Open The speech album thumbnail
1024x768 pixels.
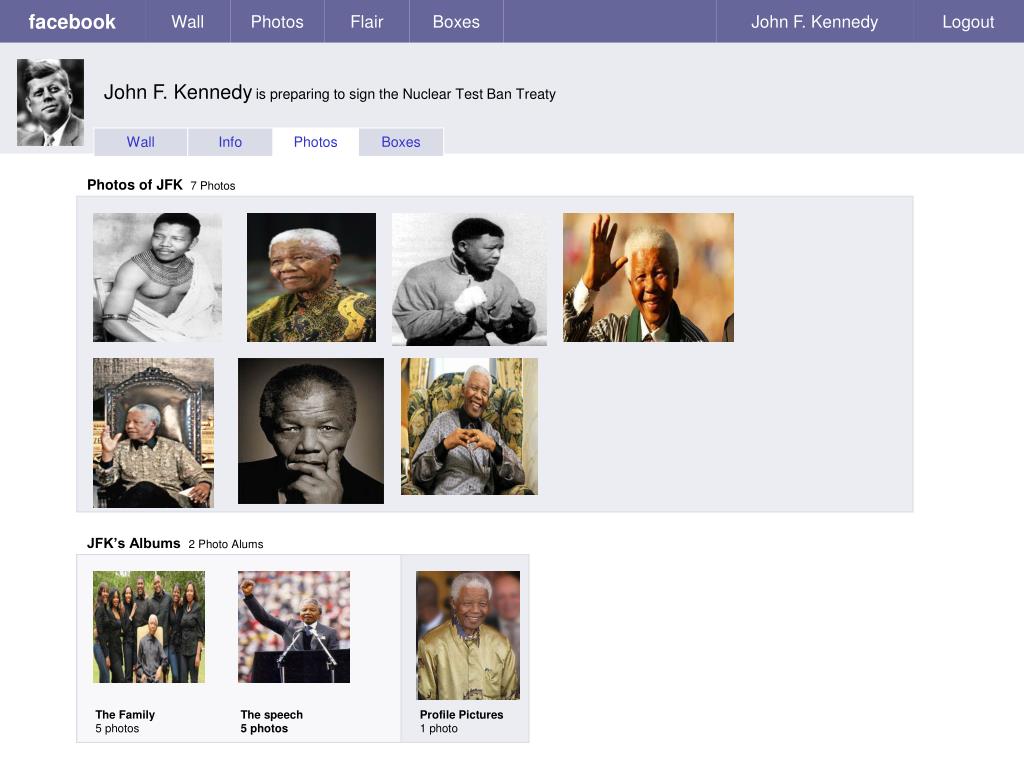coord(294,627)
